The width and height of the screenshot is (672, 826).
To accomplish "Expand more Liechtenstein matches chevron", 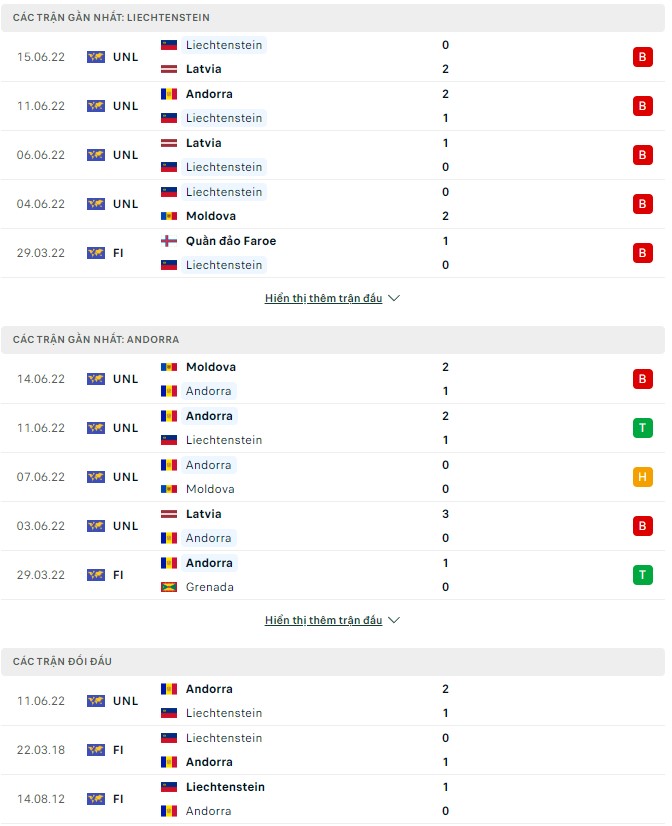I will 394,298.
